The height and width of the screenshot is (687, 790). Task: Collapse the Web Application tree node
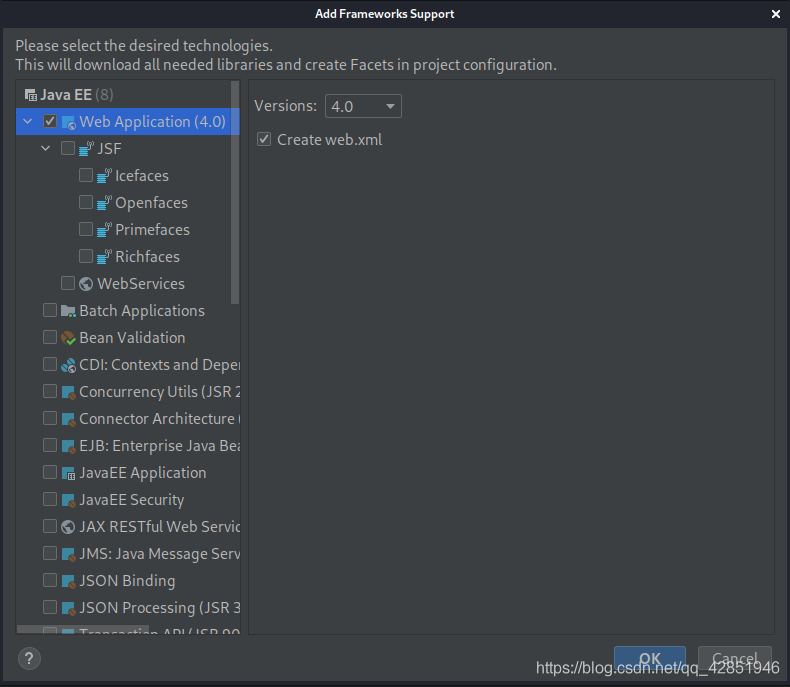click(x=27, y=122)
